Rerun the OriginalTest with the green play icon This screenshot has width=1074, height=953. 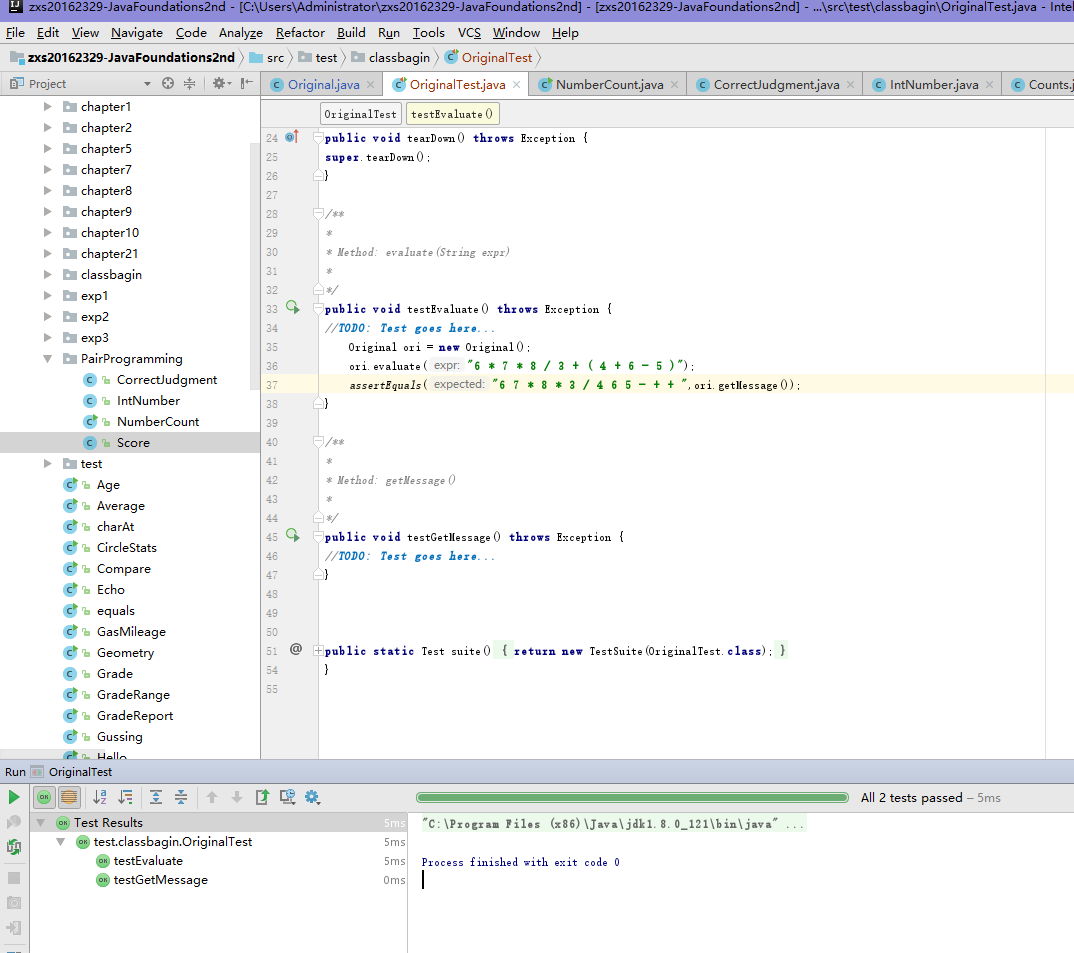pos(14,797)
